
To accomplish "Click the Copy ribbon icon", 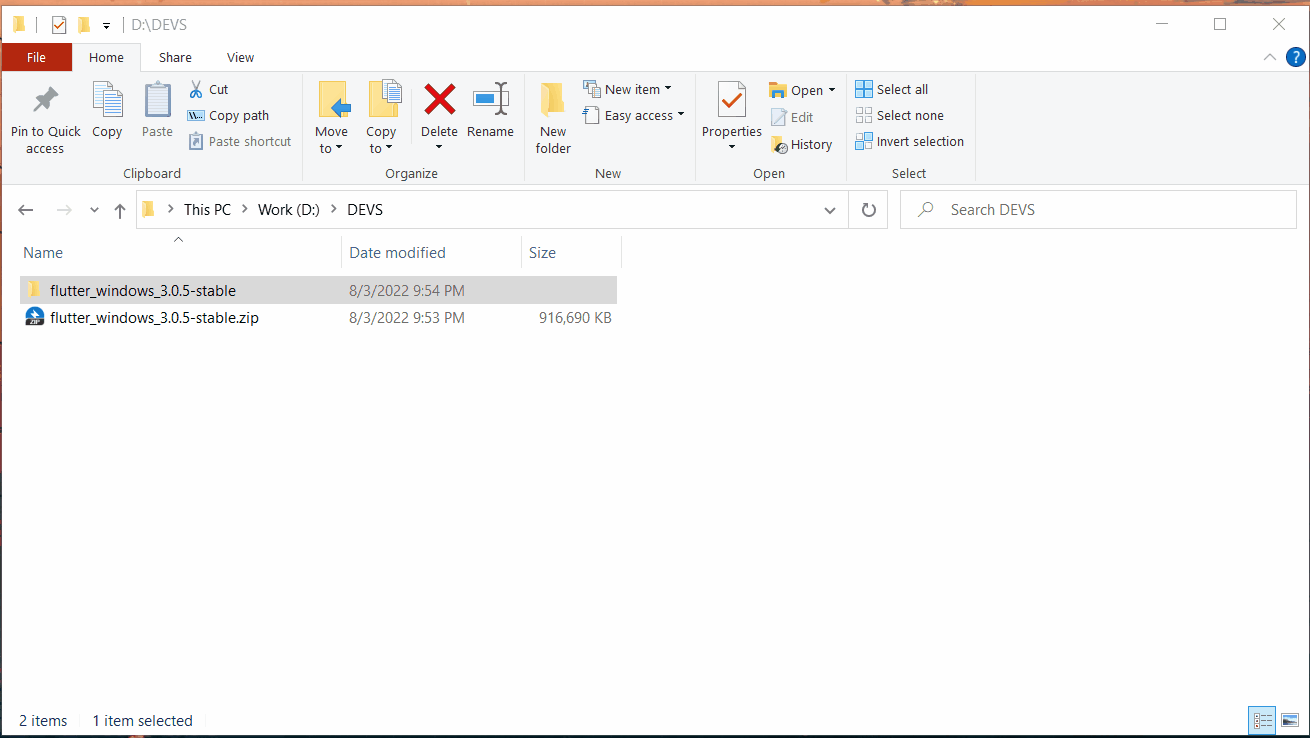I will pyautogui.click(x=107, y=100).
